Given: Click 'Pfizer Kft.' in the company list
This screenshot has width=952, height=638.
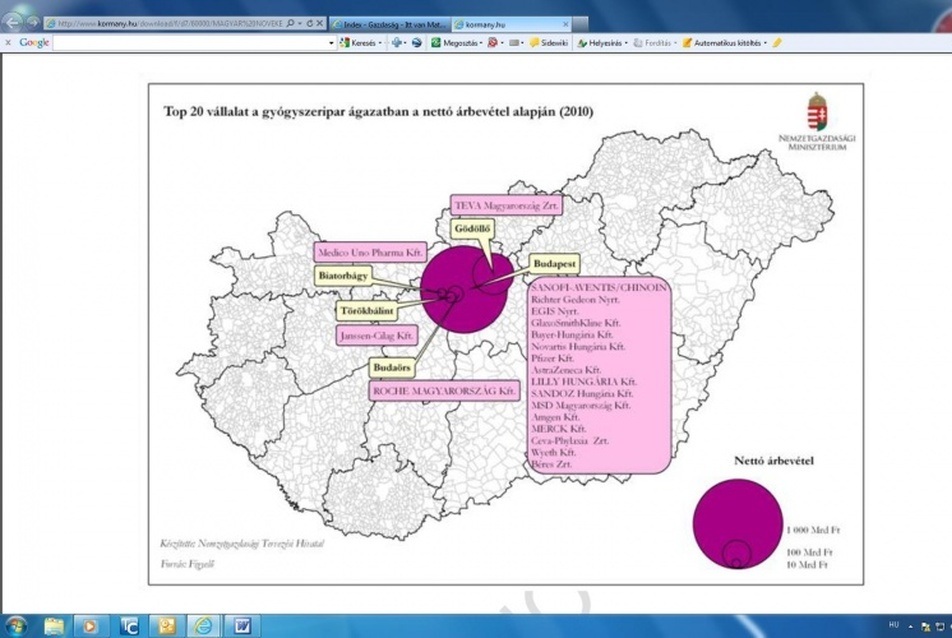Looking at the screenshot, I should click(552, 358).
